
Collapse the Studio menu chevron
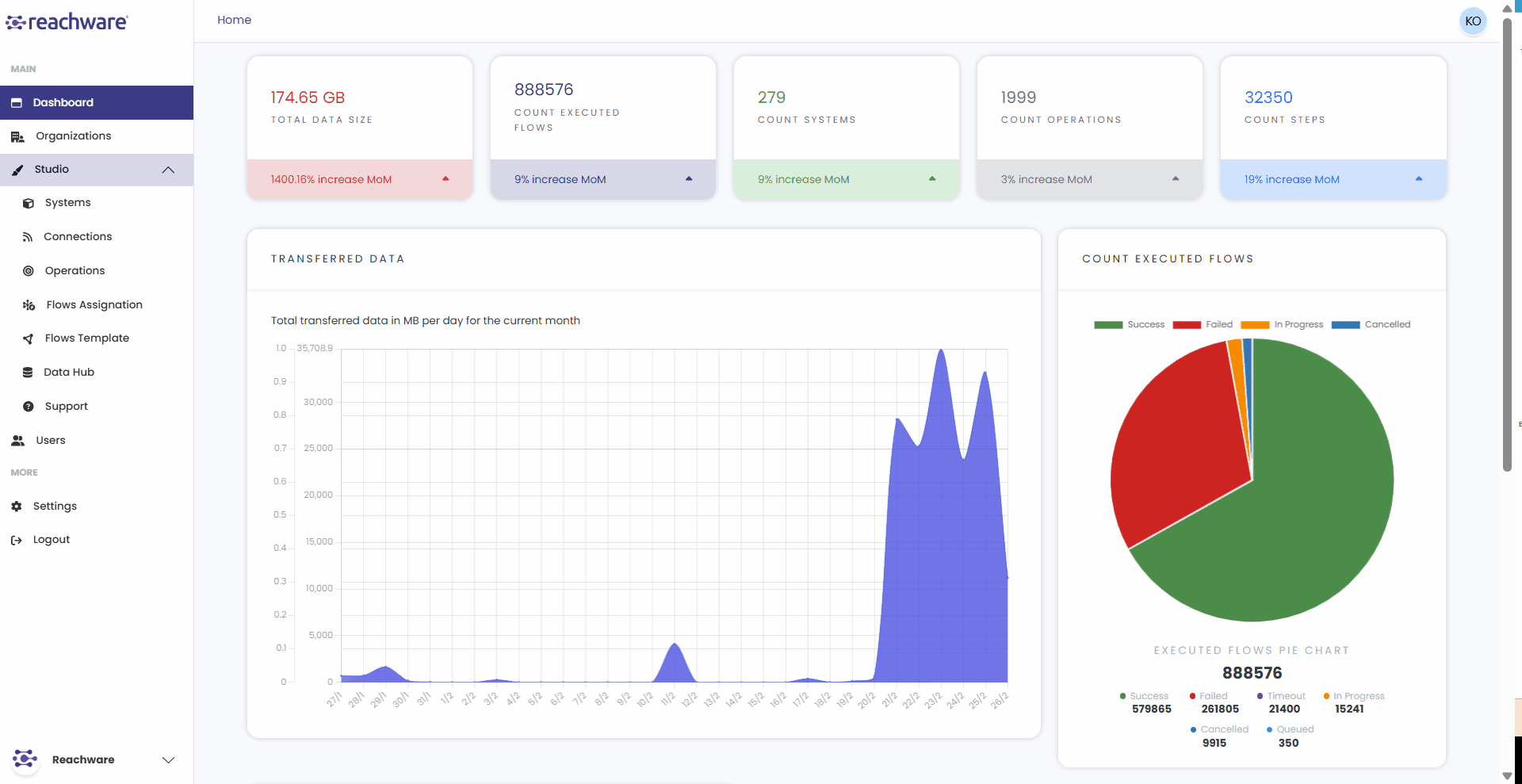coord(168,170)
